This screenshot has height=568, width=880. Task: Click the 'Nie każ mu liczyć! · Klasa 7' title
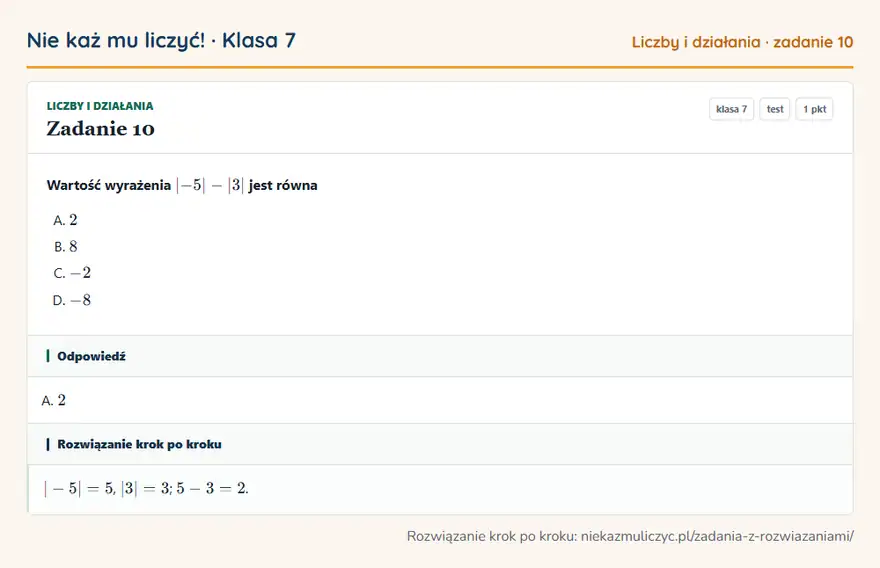tap(161, 40)
